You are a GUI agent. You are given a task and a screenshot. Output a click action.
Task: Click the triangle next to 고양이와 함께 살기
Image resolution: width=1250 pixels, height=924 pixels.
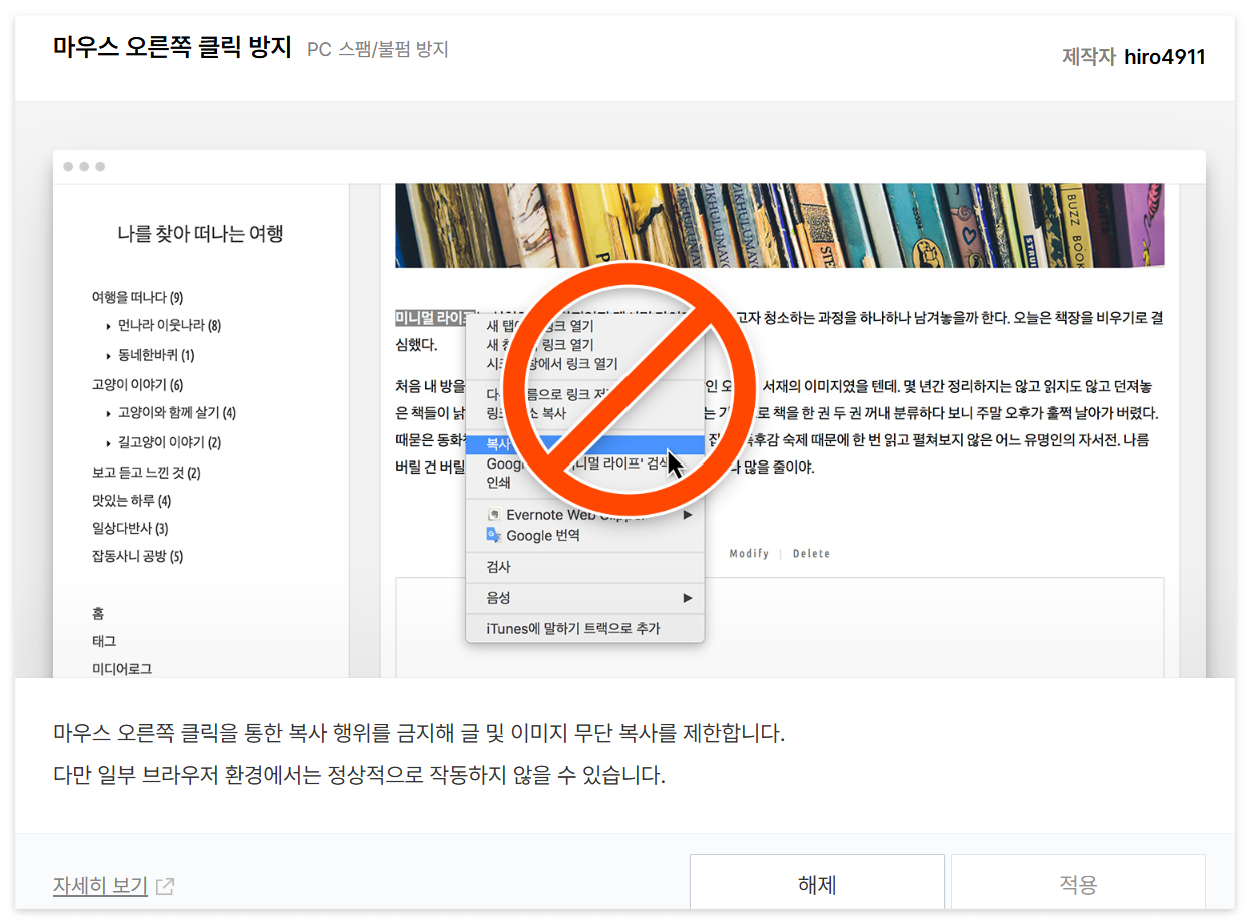click(108, 412)
